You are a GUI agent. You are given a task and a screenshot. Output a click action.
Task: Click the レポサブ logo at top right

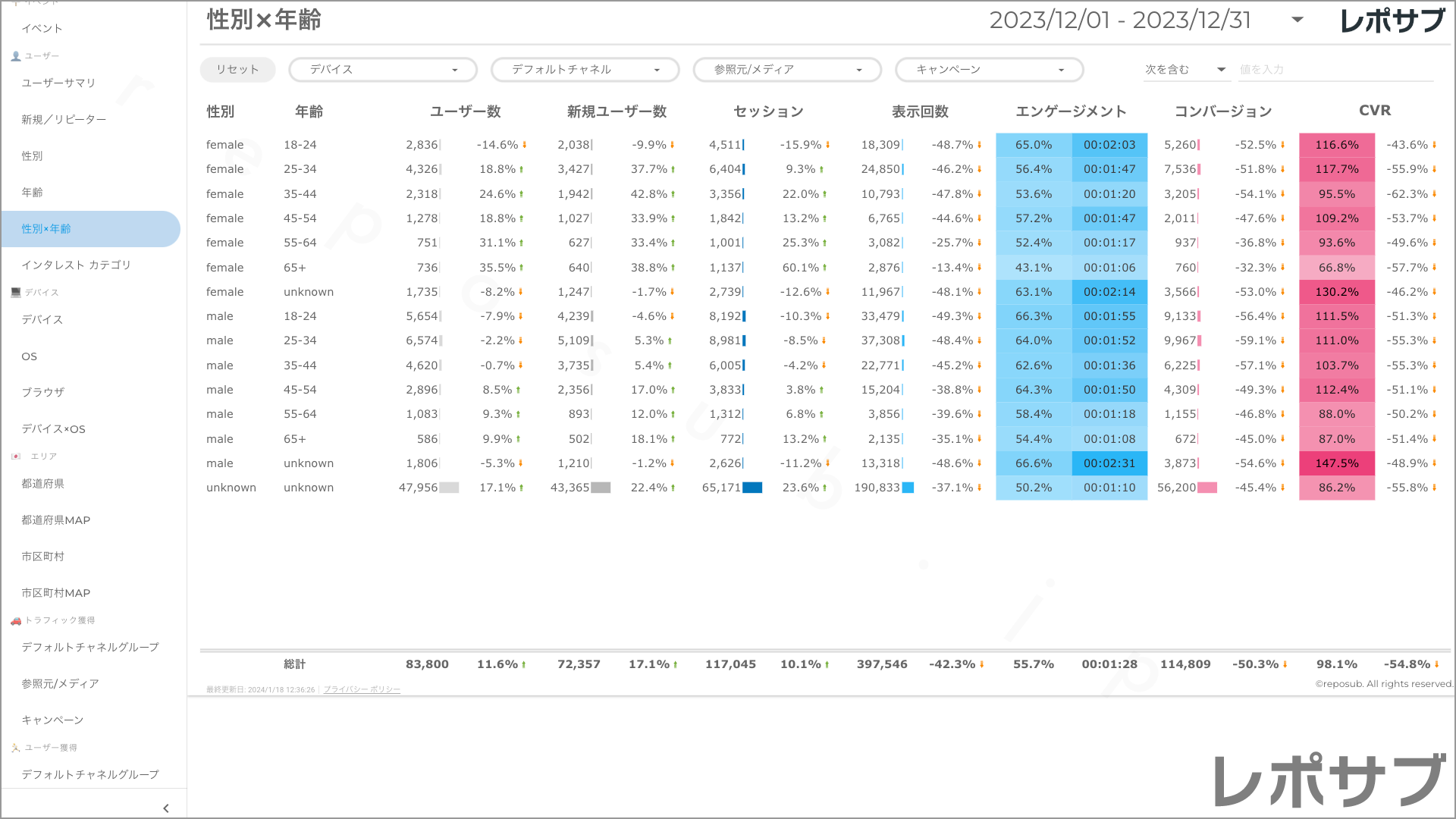click(1392, 20)
